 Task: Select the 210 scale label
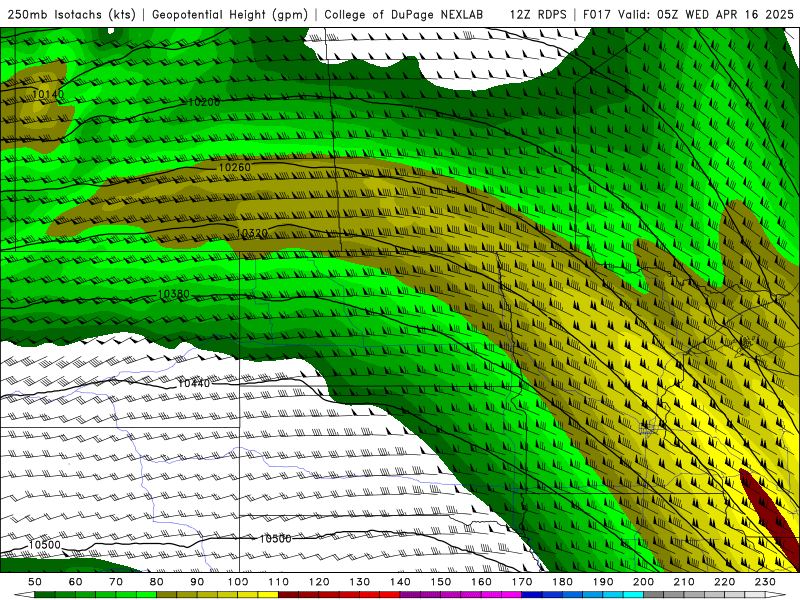684,582
